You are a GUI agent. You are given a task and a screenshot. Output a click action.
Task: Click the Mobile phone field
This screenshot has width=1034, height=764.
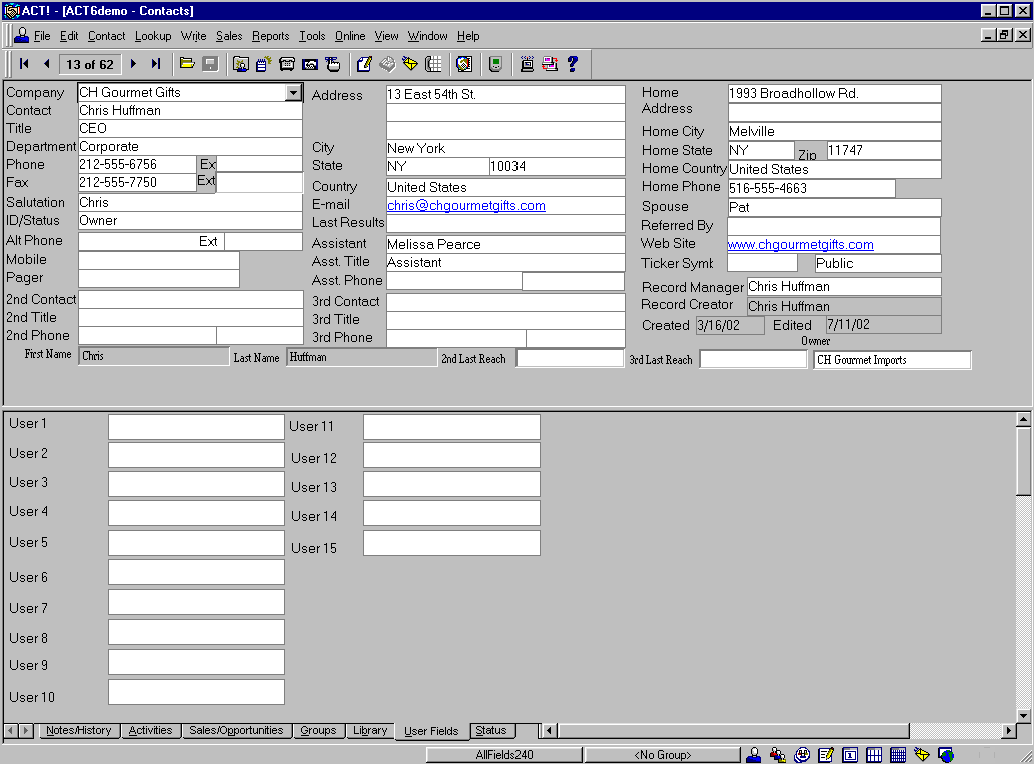point(159,260)
